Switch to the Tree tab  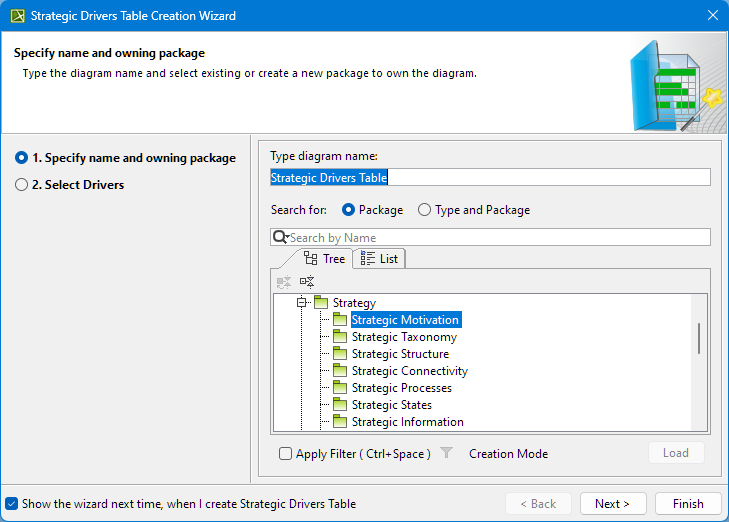(x=324, y=258)
